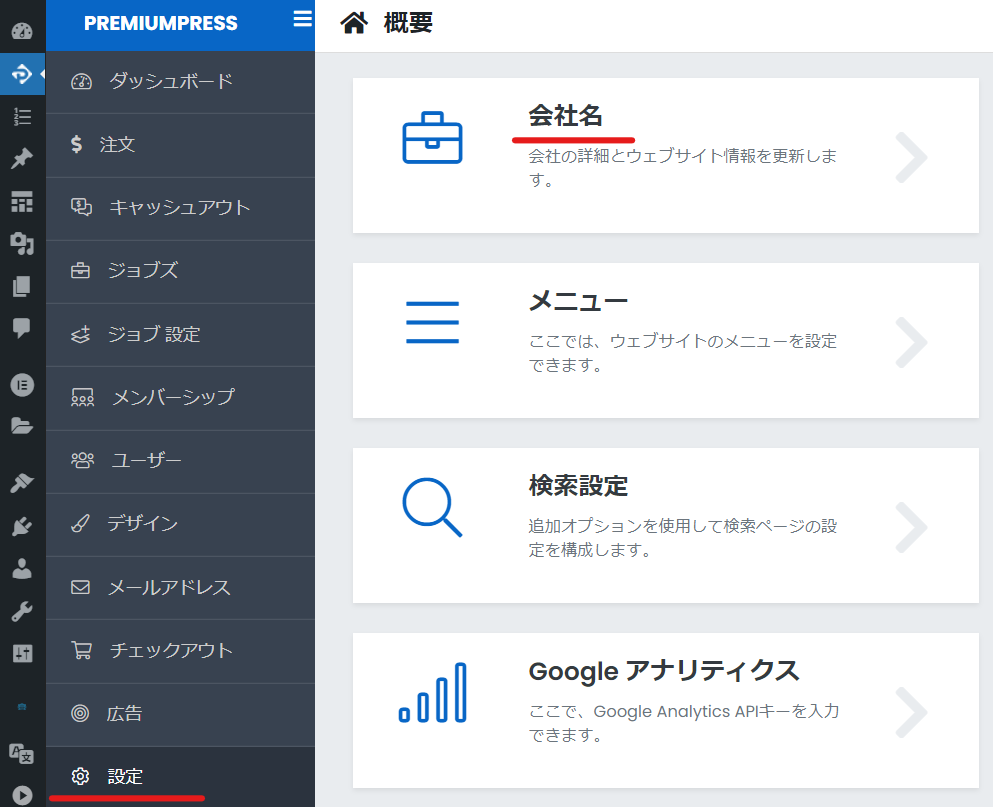
Task: Click the collapse menu play icon
Action: tap(22, 796)
